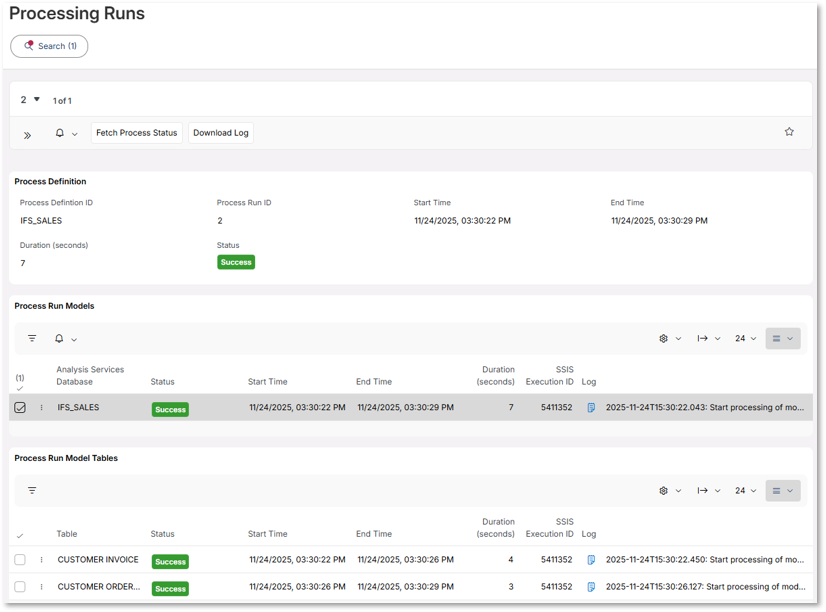This screenshot has width=826, height=612.
Task: Open the filter icon in Process Run Model Tables
Action: (x=32, y=490)
